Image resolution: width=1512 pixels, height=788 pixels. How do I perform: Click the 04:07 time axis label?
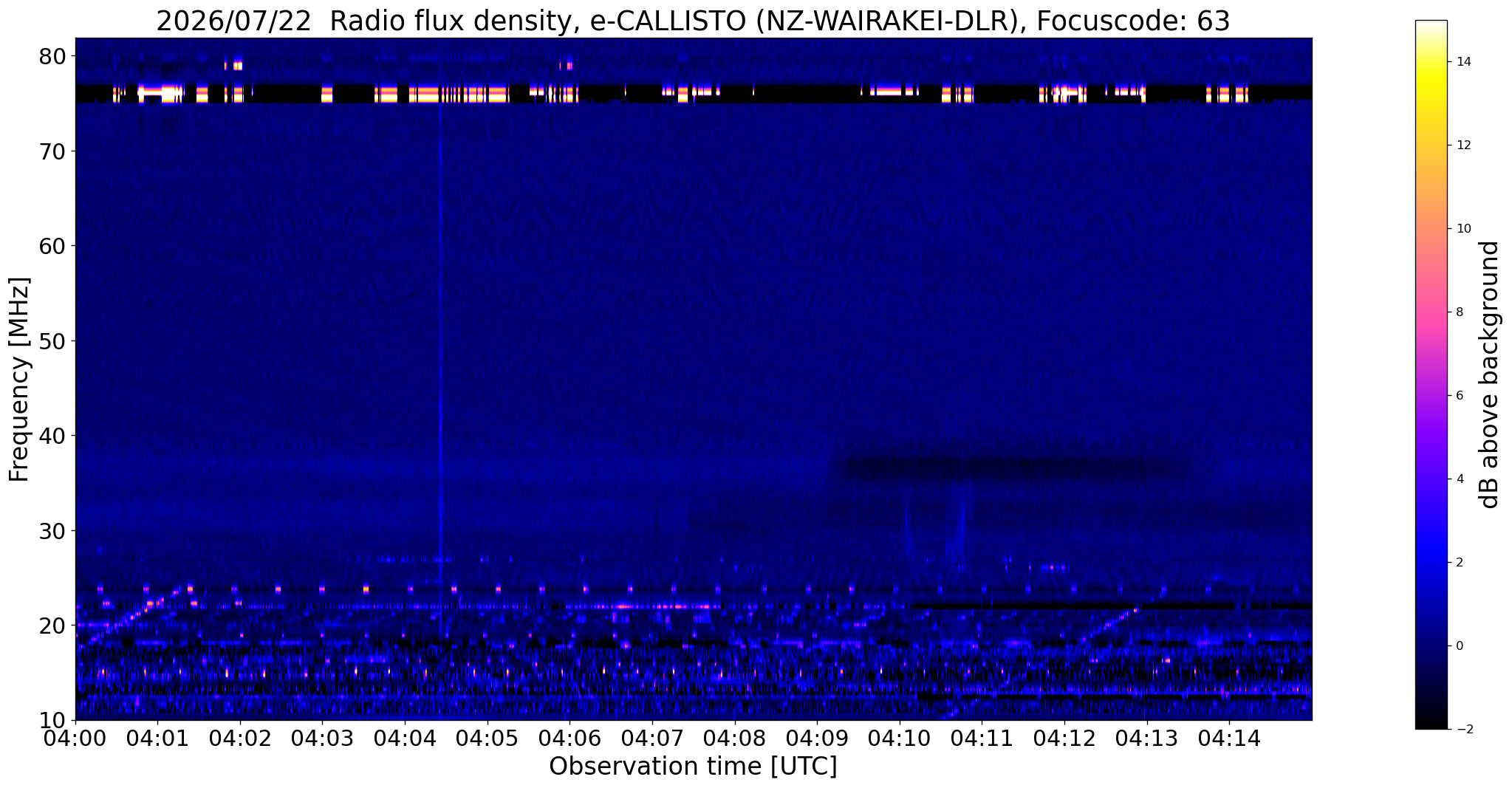click(652, 739)
